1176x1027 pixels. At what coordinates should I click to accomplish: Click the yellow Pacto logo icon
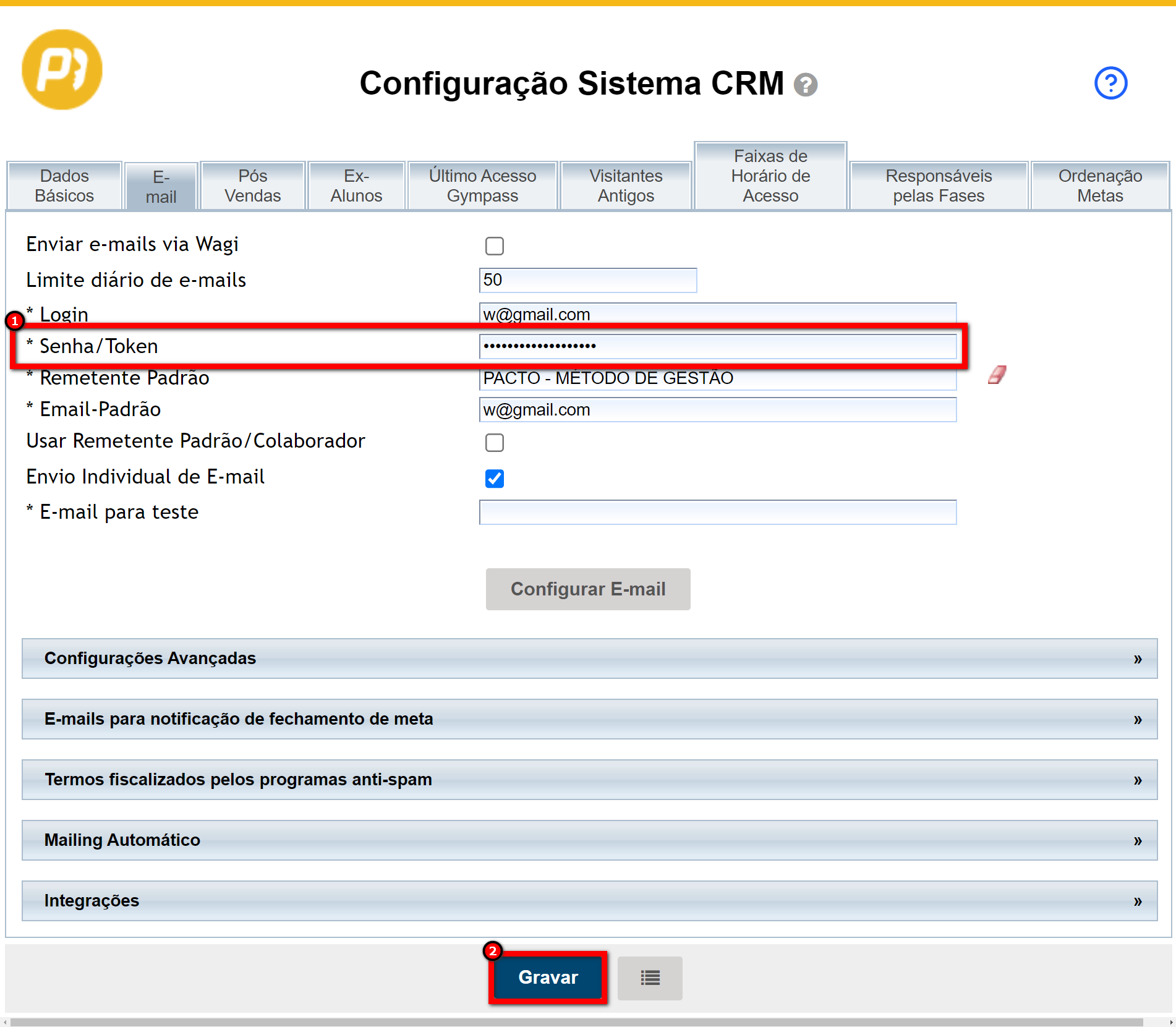(62, 70)
